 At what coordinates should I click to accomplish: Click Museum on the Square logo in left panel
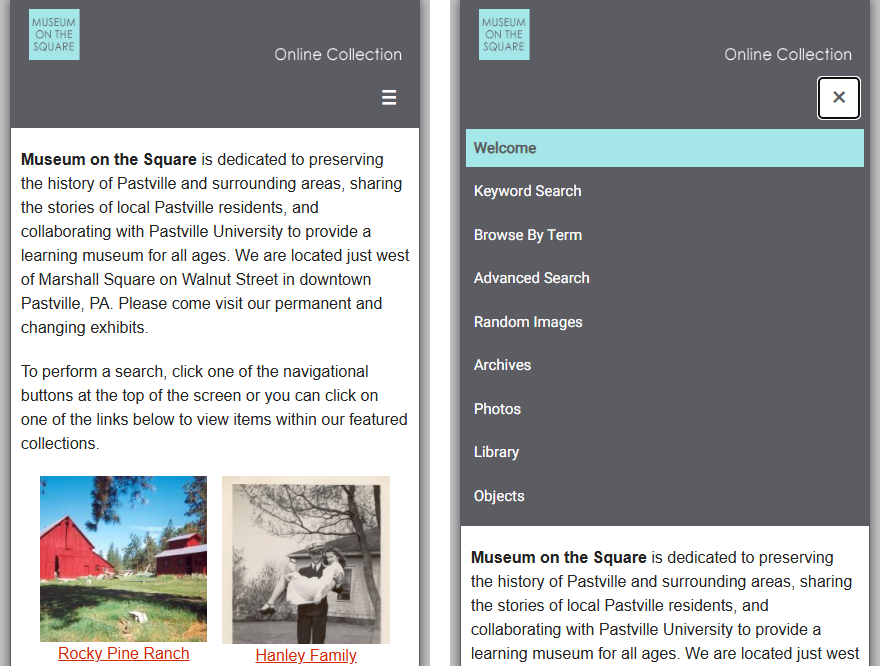[x=54, y=35]
